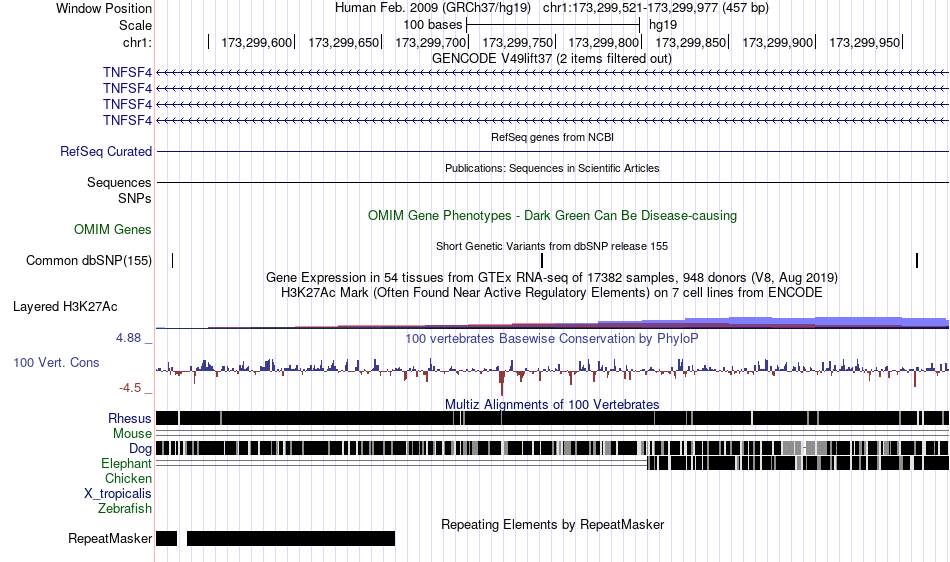Open Publications: Sequences in Scientific Articles title
Image resolution: width=950 pixels, height=562 pixels.
552,168
